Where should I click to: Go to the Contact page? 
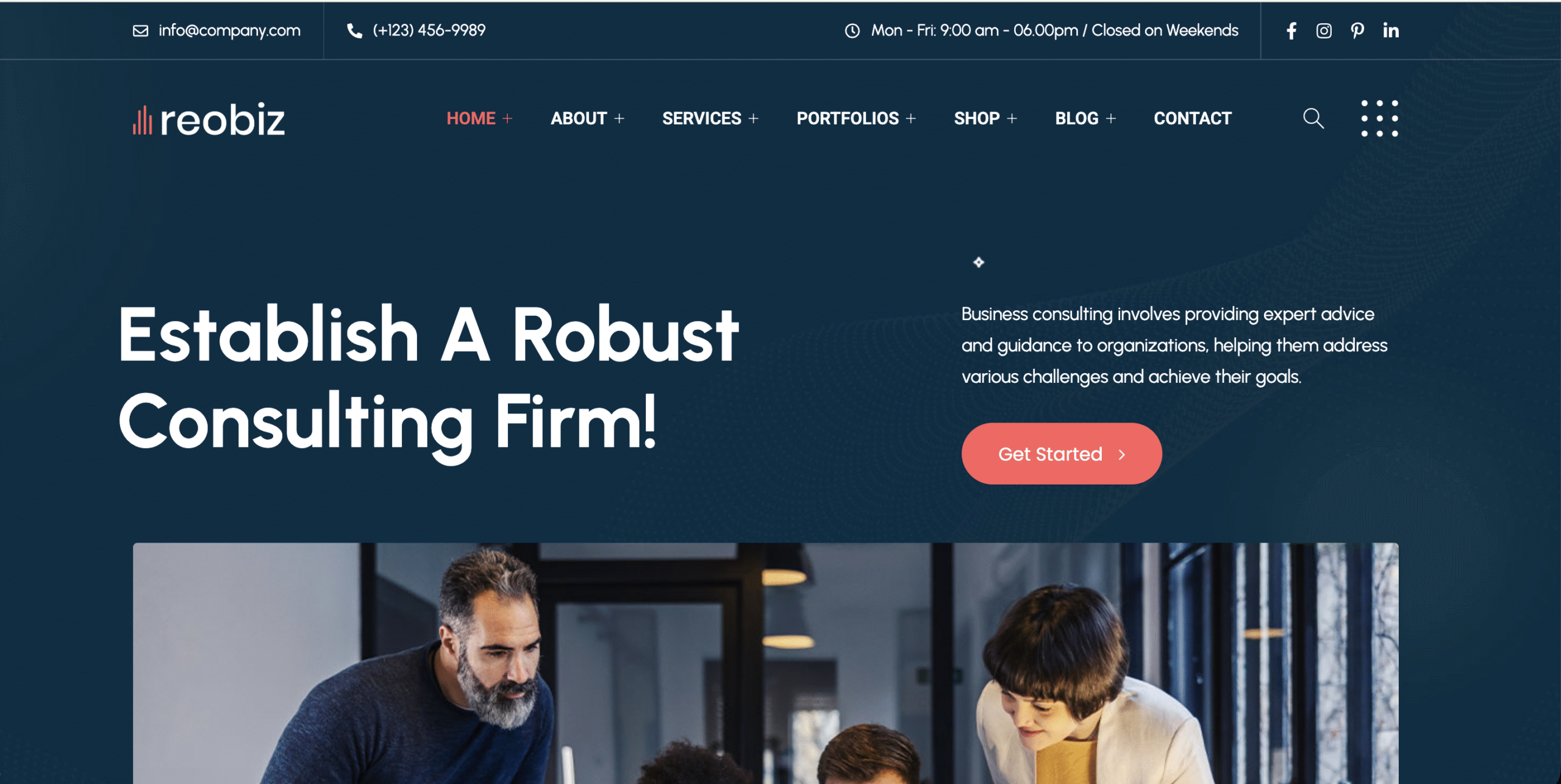point(1193,118)
